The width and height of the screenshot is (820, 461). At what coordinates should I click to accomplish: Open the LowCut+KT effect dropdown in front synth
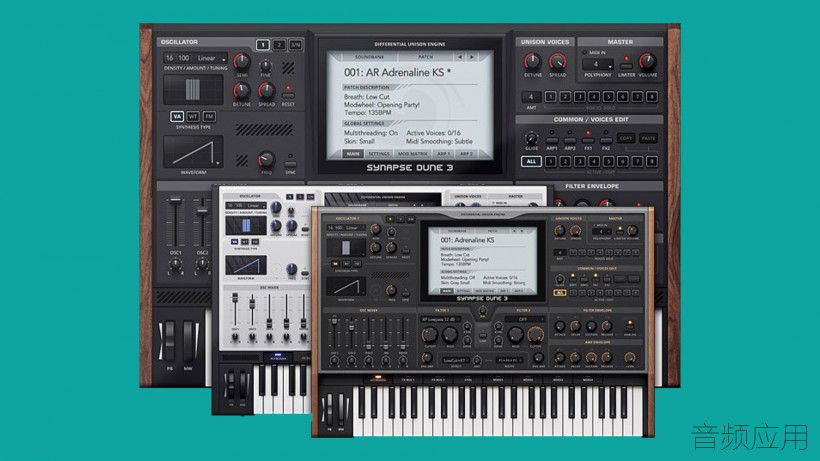point(455,361)
